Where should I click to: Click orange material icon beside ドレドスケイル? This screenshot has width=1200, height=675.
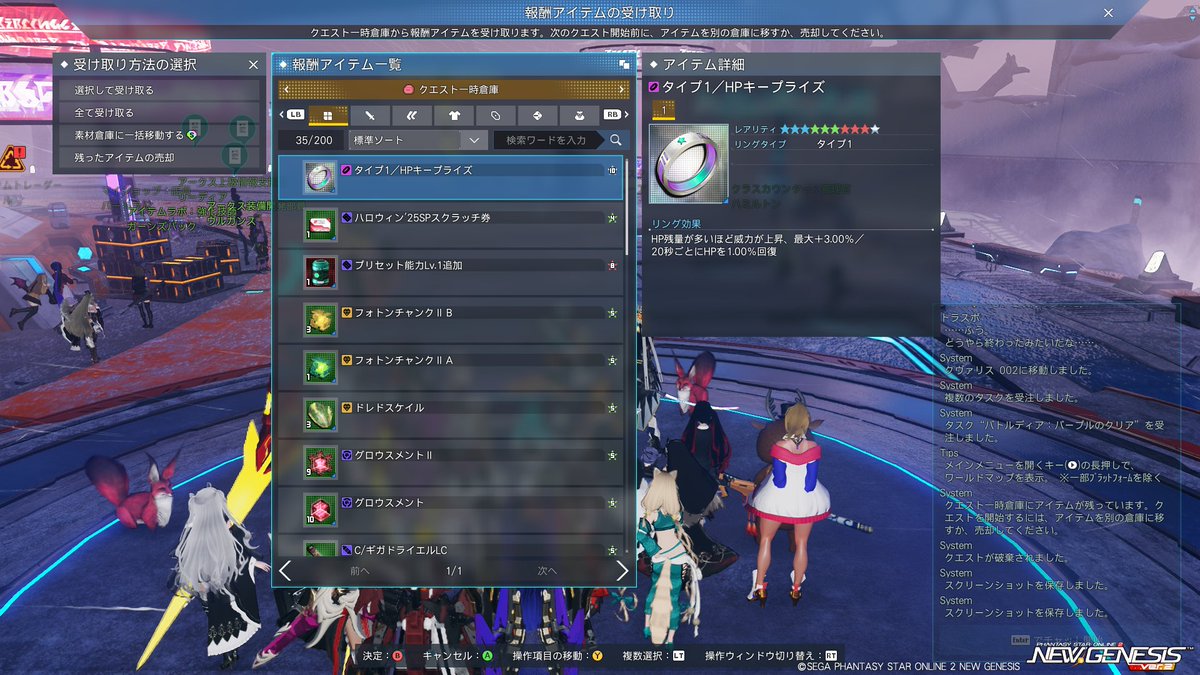(346, 408)
